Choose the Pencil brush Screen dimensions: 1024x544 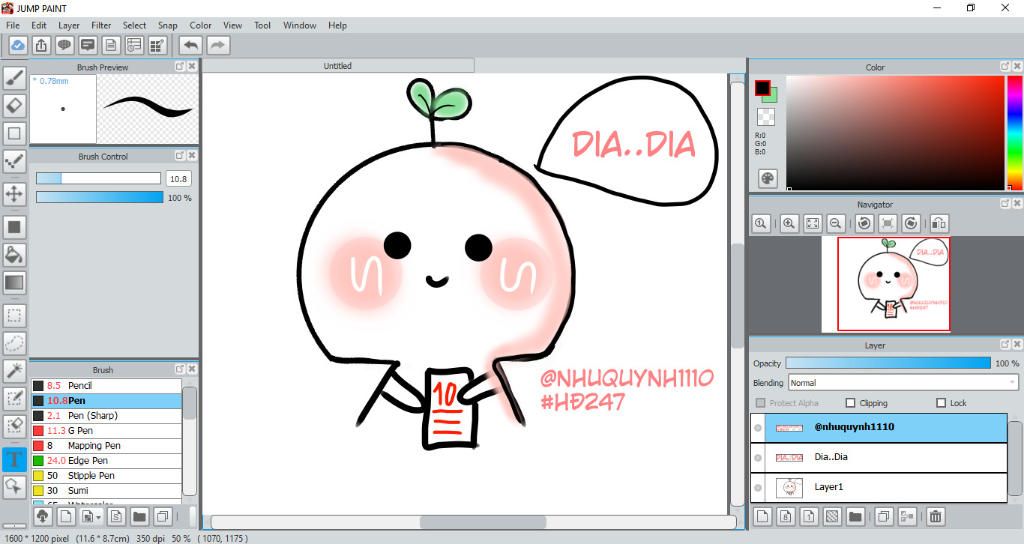106,385
